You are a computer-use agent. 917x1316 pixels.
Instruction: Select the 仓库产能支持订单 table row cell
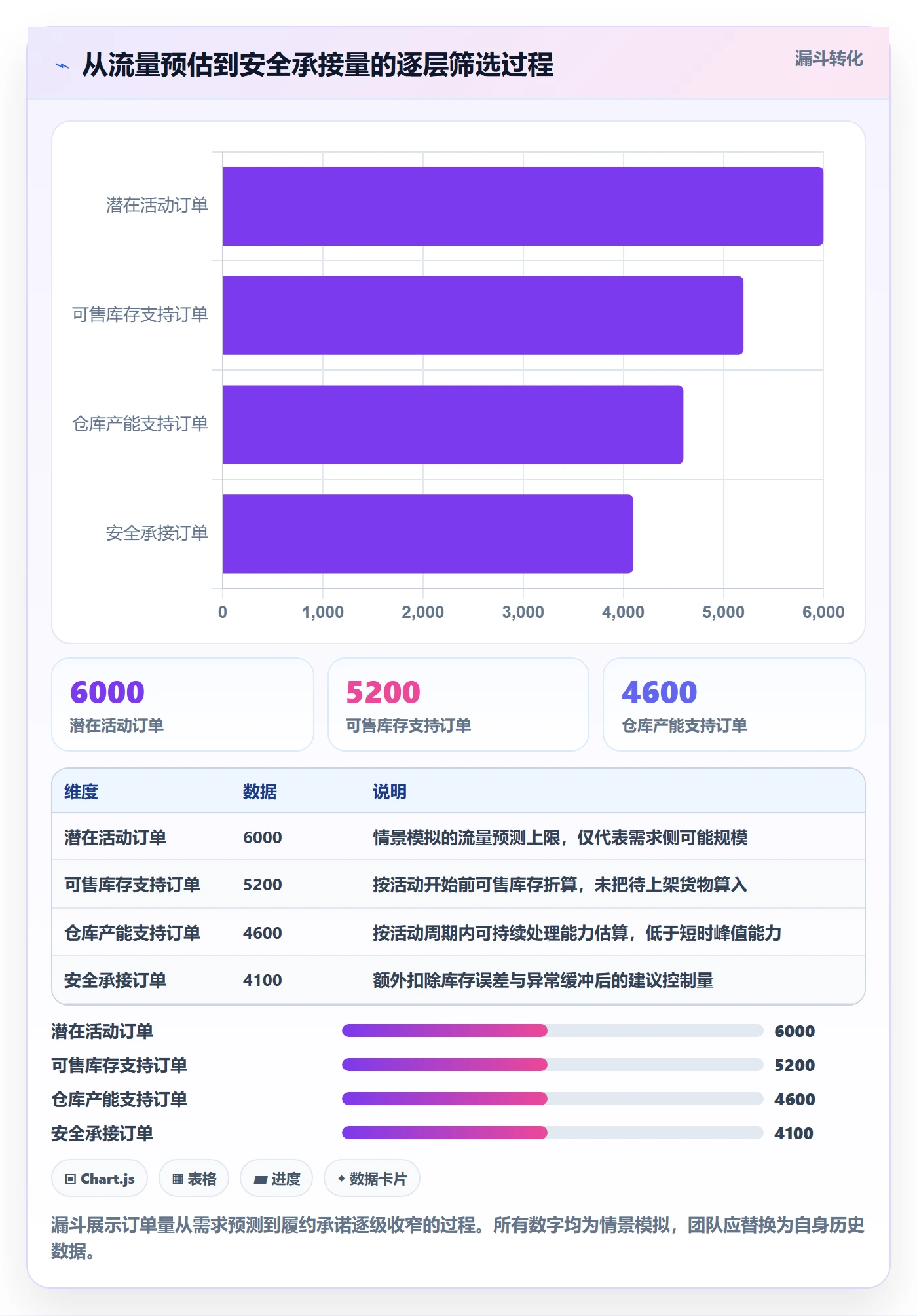[x=132, y=933]
